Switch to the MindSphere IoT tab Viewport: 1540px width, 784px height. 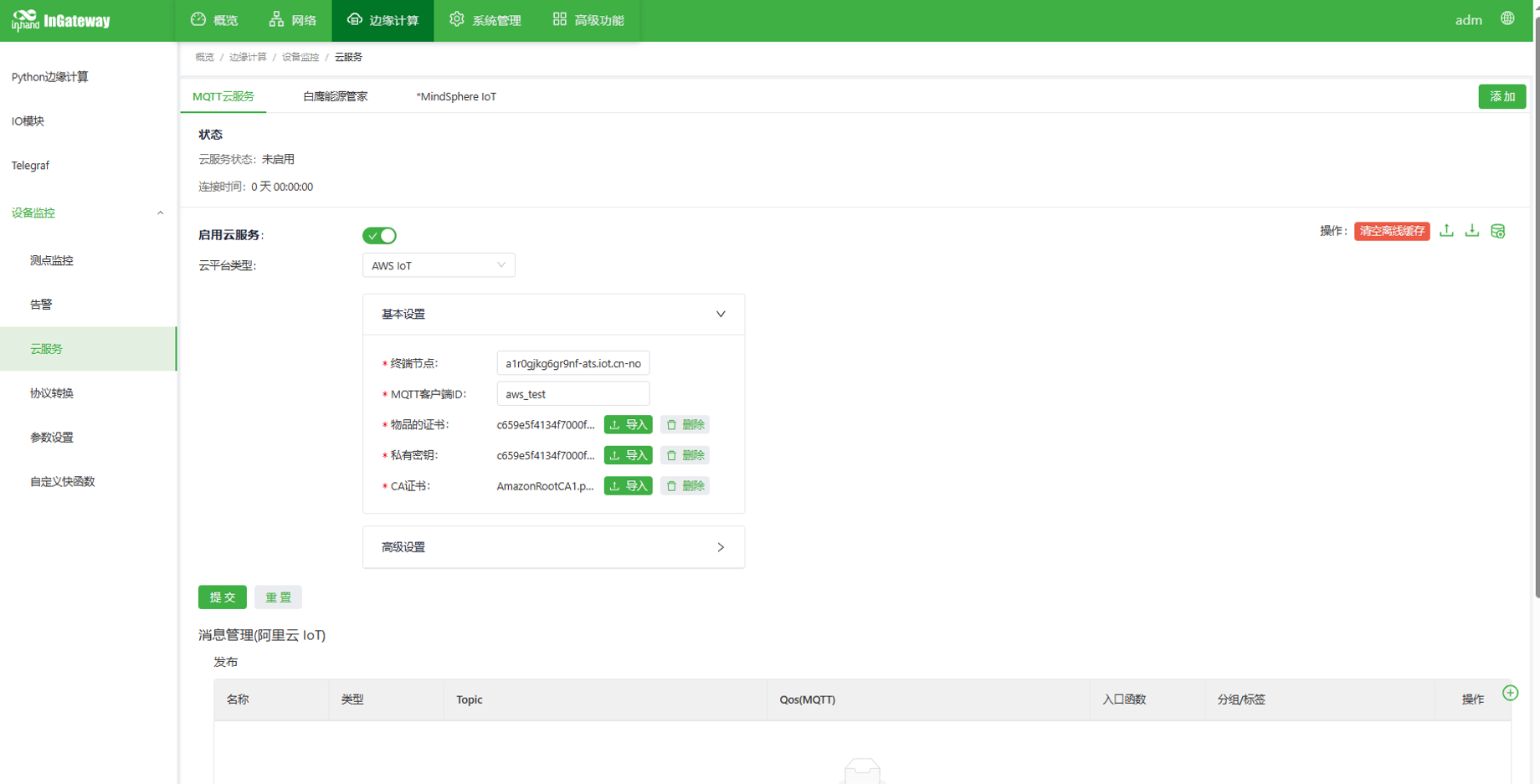pos(456,96)
